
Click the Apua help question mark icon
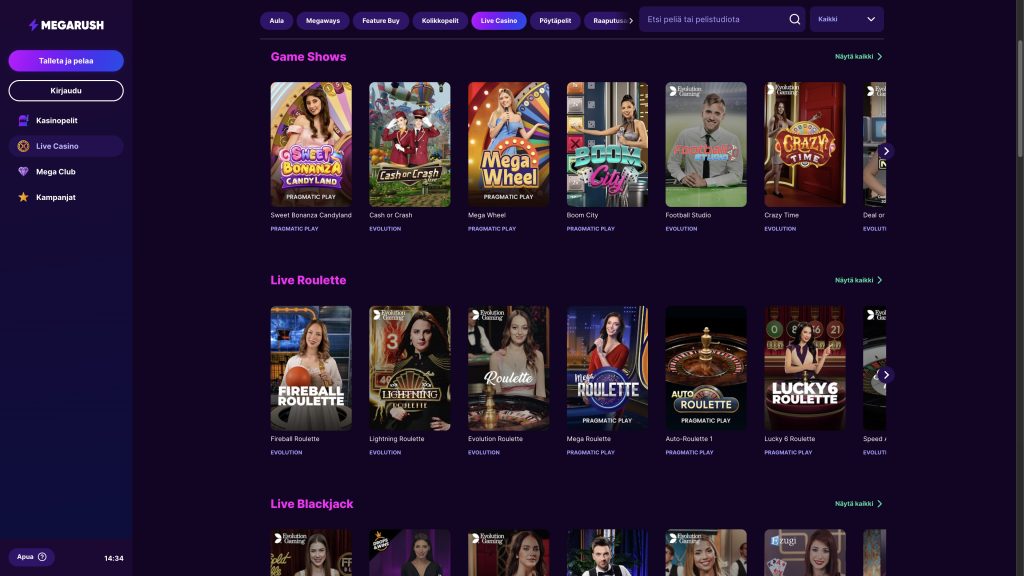(x=42, y=557)
